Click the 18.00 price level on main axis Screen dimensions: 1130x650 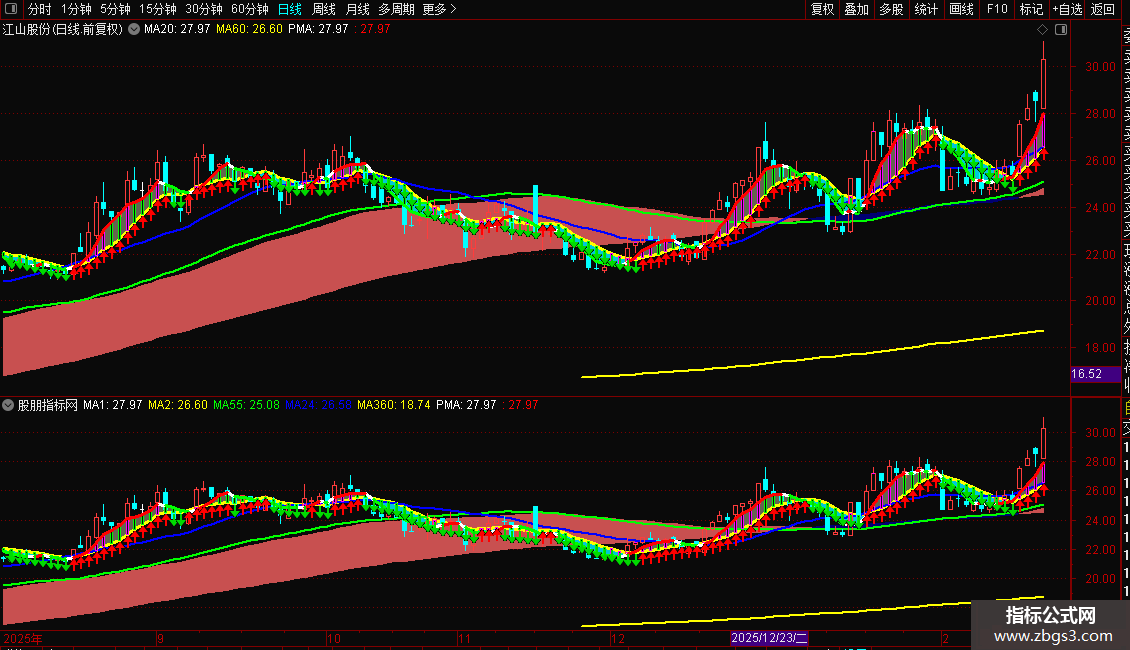coord(1100,348)
